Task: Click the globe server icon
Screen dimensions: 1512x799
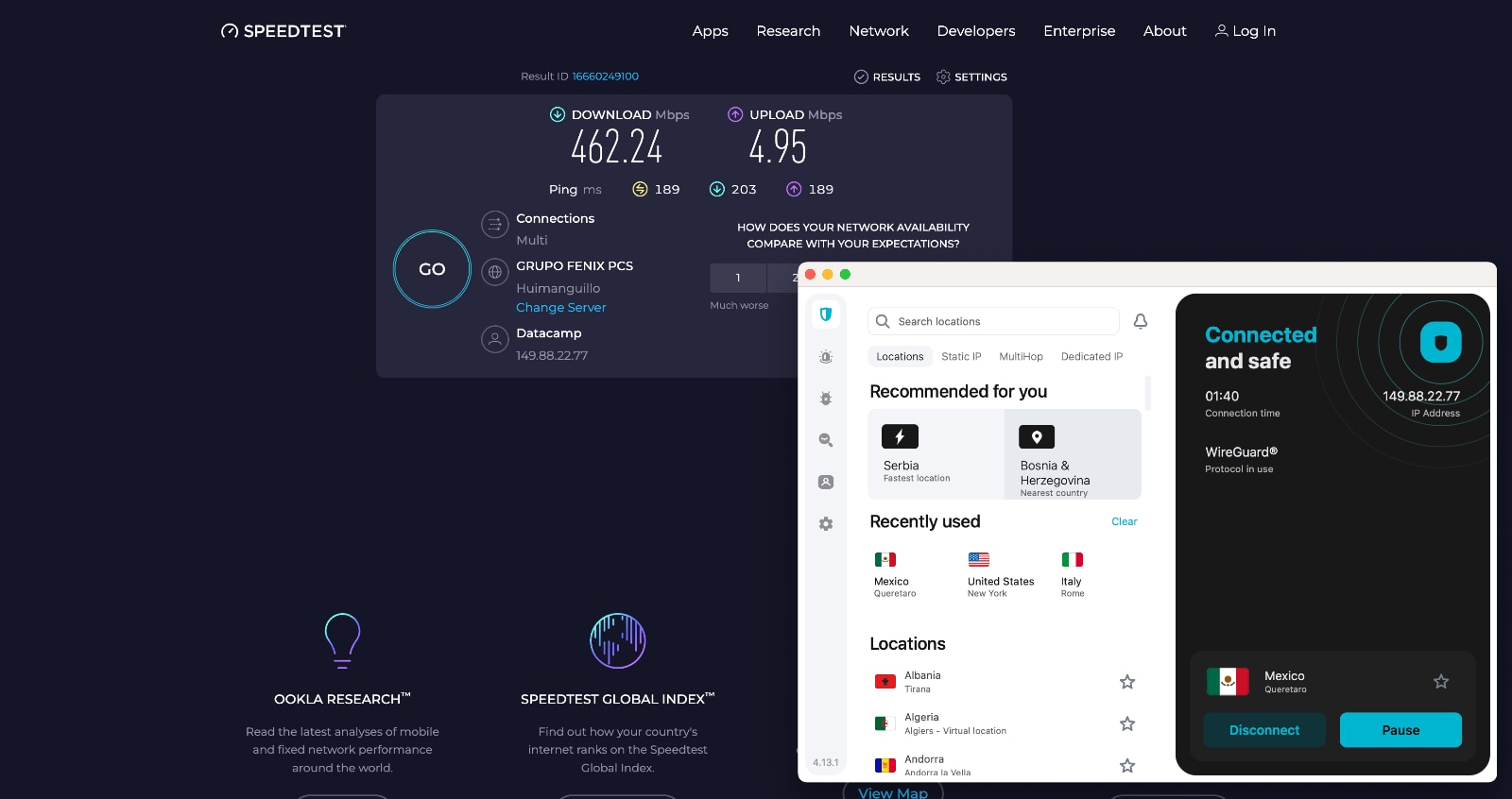Action: click(x=494, y=272)
